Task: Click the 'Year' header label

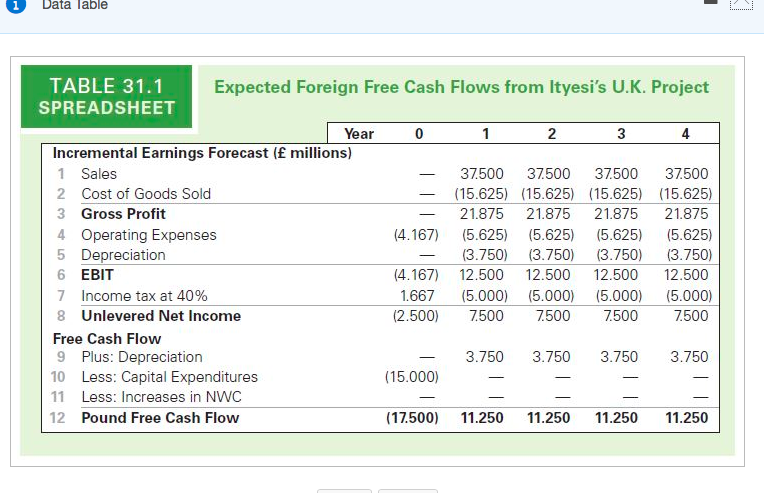Action: pos(359,133)
